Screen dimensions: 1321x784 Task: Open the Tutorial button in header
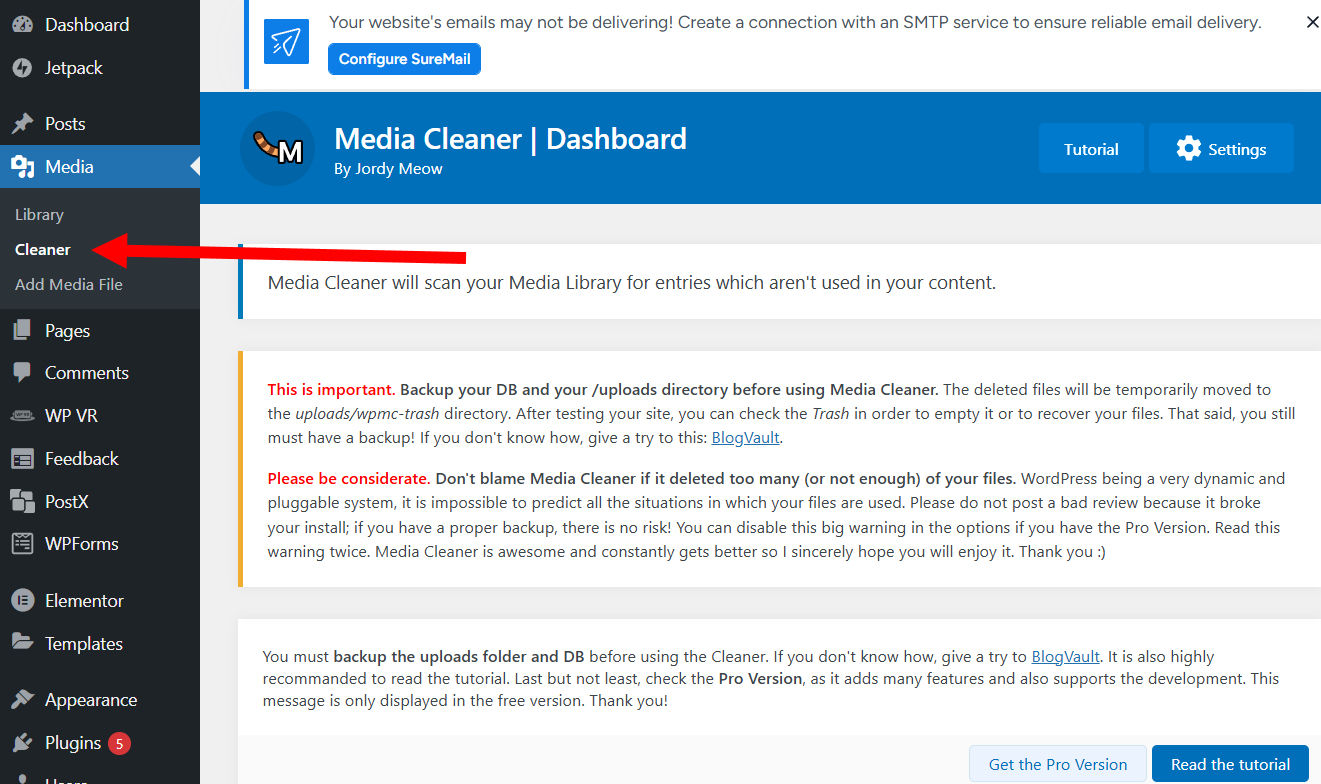pos(1091,149)
